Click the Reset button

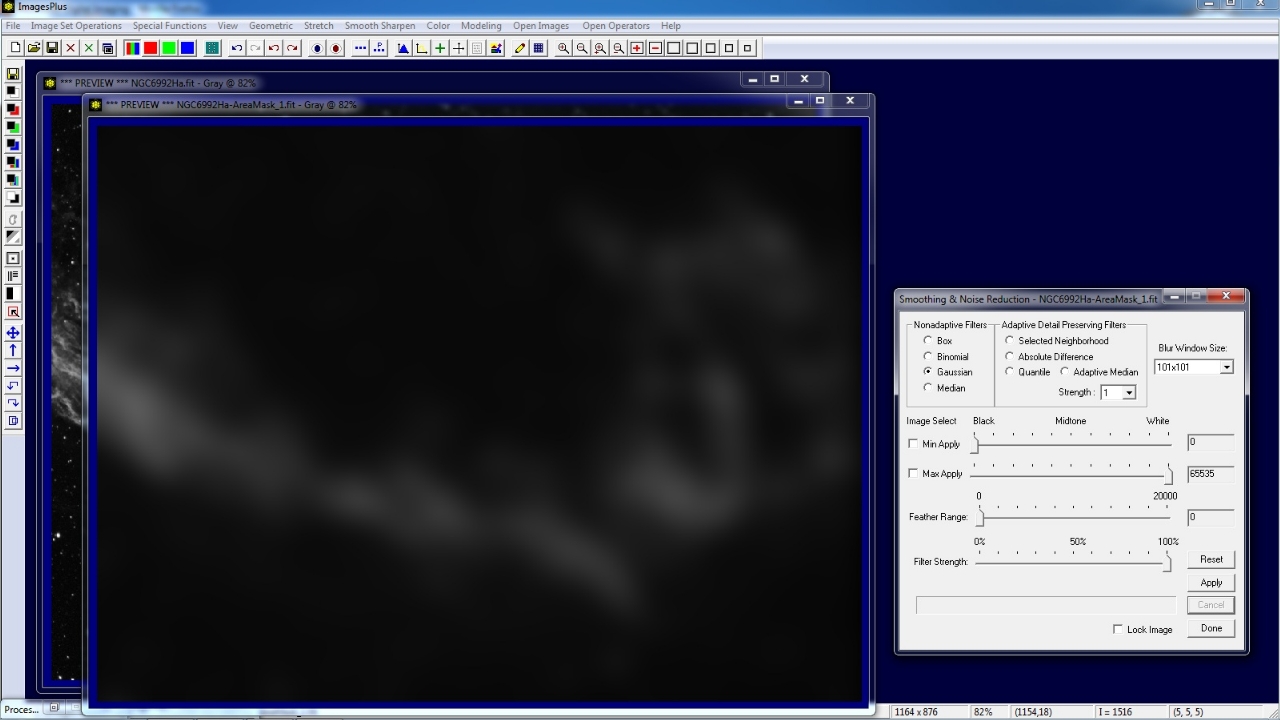click(x=1211, y=559)
